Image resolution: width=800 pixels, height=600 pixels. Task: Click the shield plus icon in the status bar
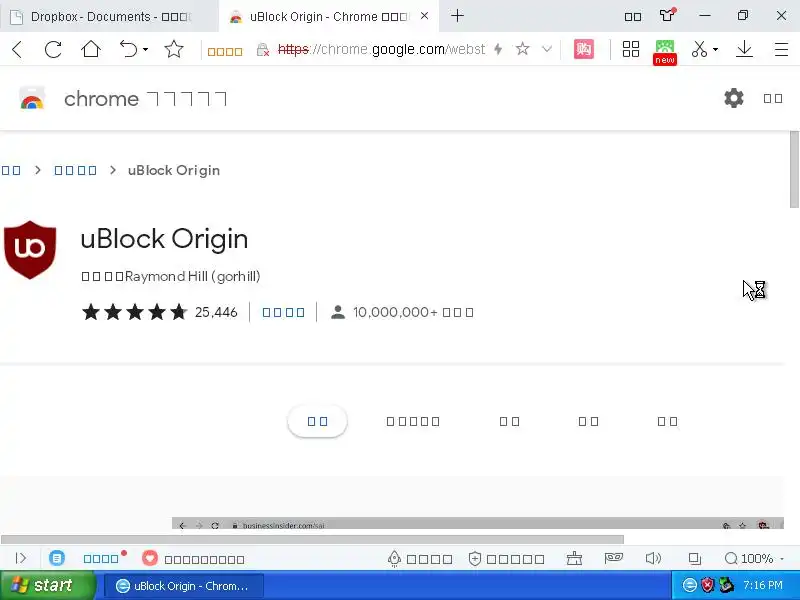click(474, 559)
